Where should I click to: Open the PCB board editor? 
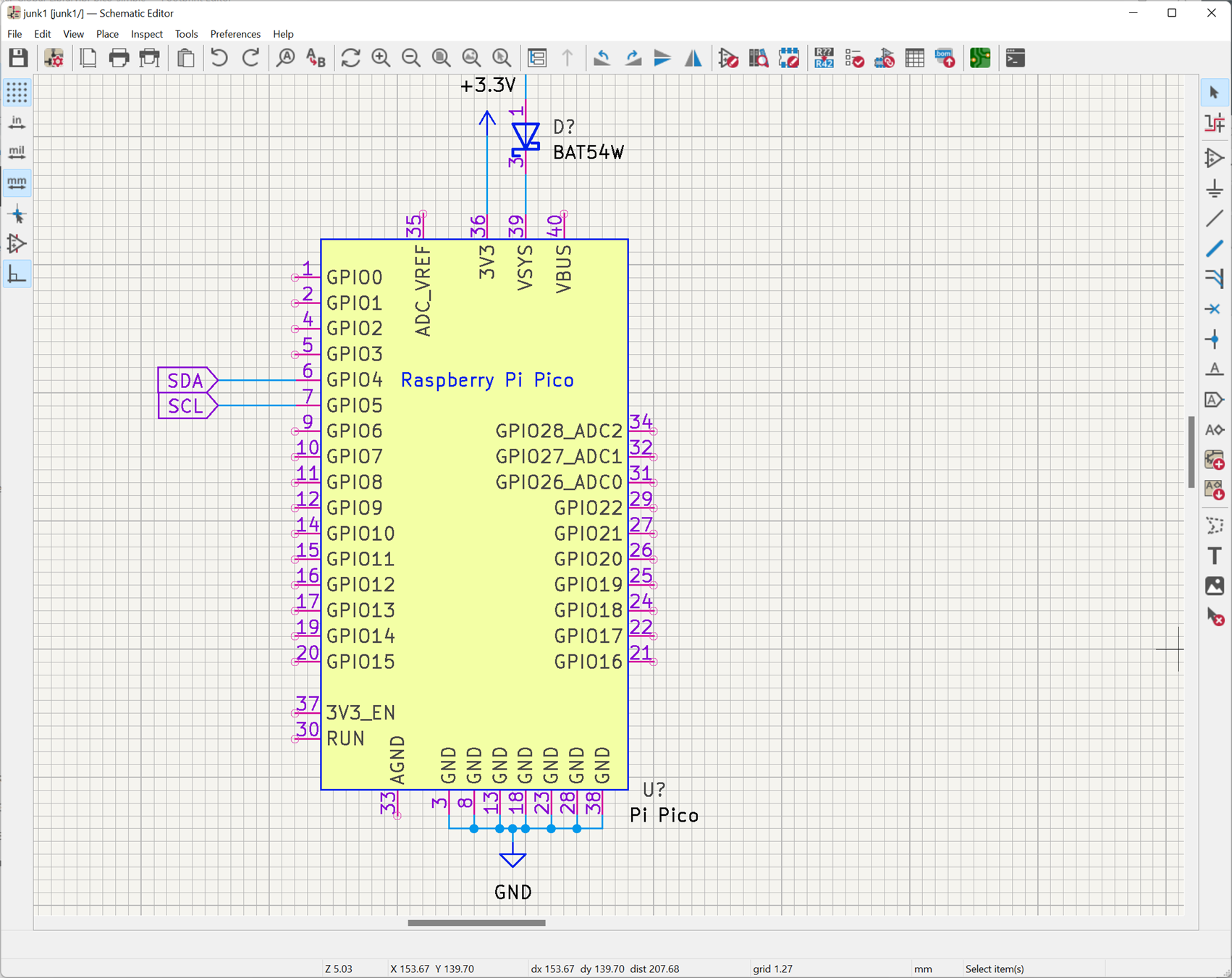coord(980,58)
